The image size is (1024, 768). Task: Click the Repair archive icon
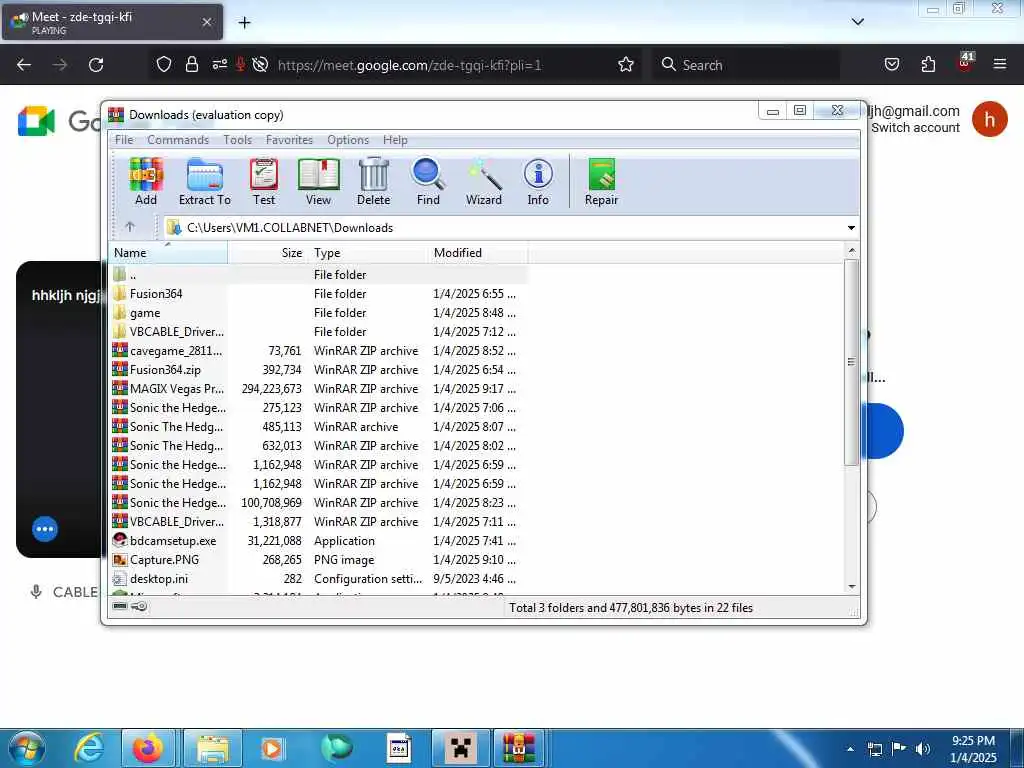point(601,182)
